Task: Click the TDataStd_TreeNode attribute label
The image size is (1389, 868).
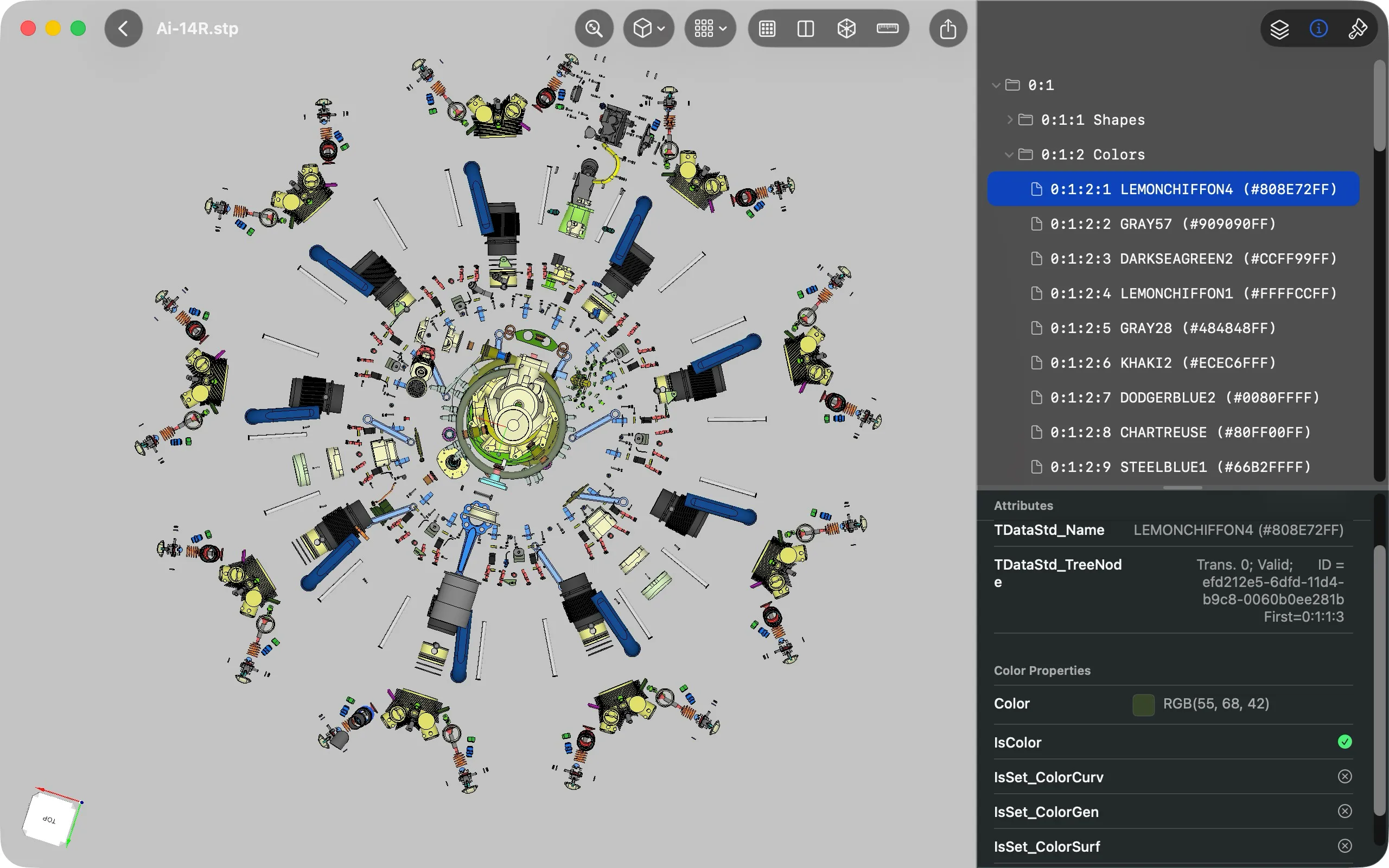Action: (x=1058, y=573)
